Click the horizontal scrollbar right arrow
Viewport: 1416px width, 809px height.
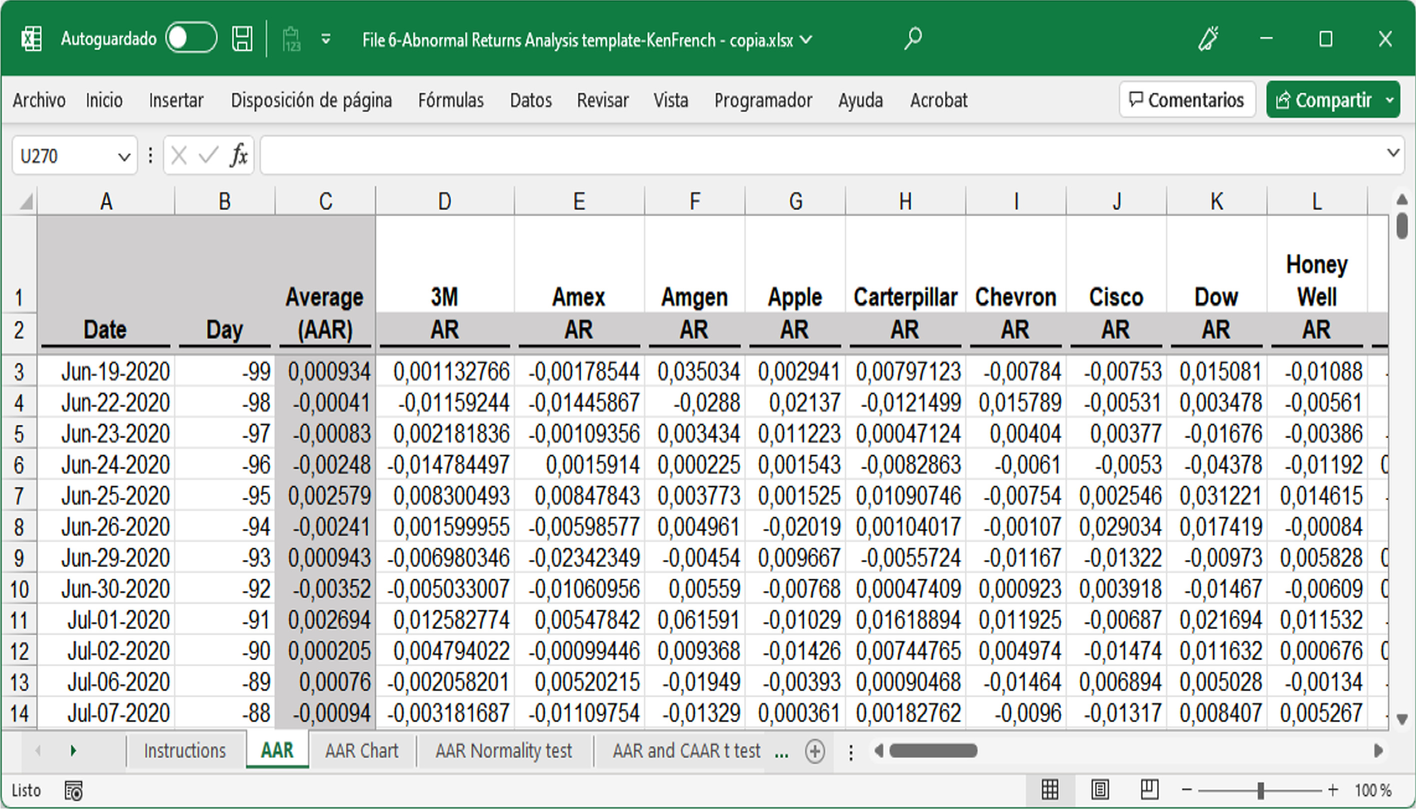tap(1379, 751)
